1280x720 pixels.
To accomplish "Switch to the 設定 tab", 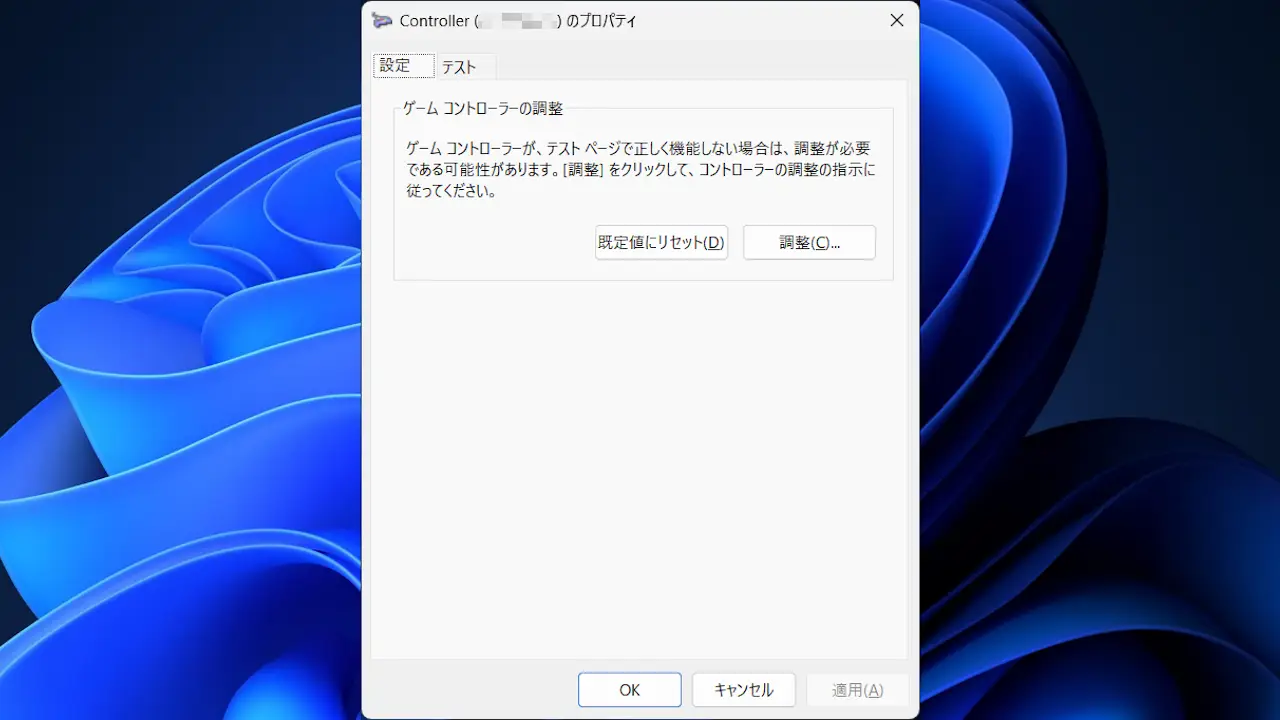I will tap(395, 66).
